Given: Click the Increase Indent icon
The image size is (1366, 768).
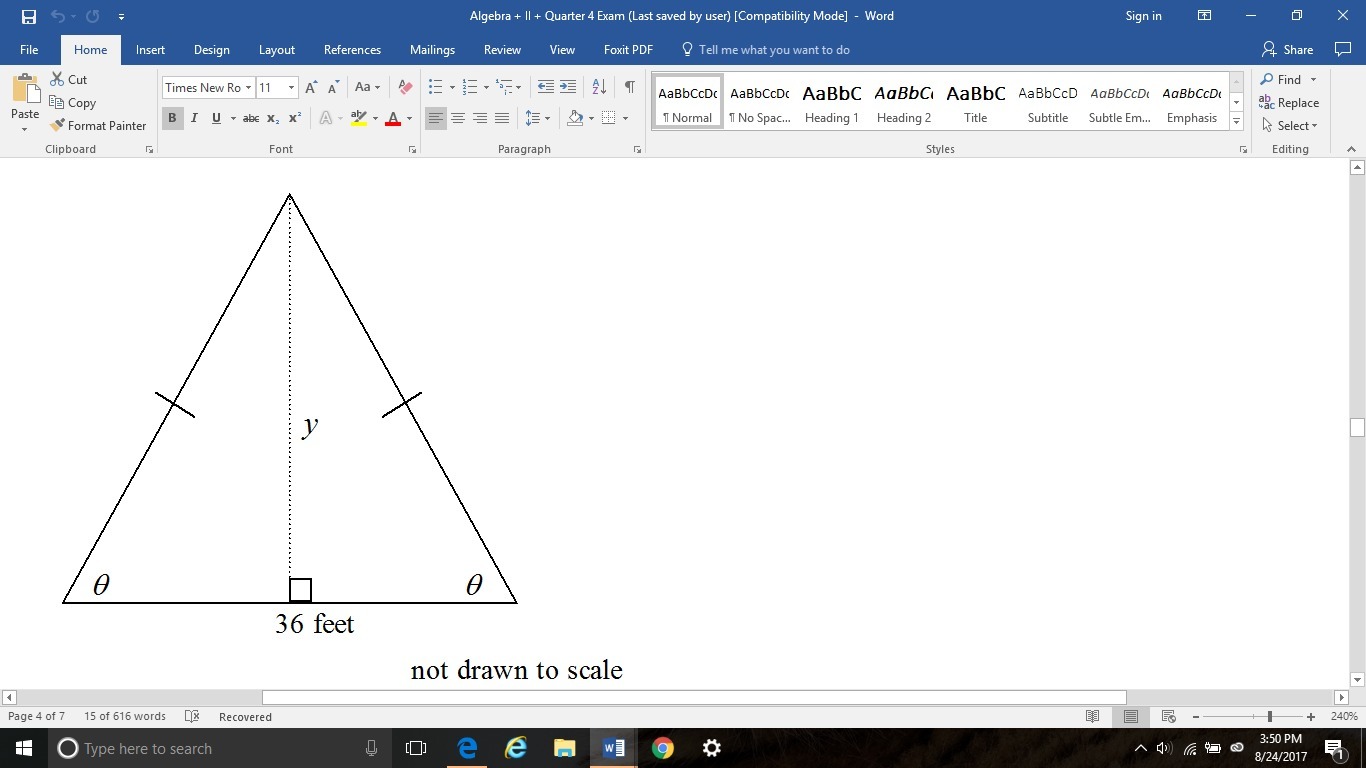Looking at the screenshot, I should point(568,87).
